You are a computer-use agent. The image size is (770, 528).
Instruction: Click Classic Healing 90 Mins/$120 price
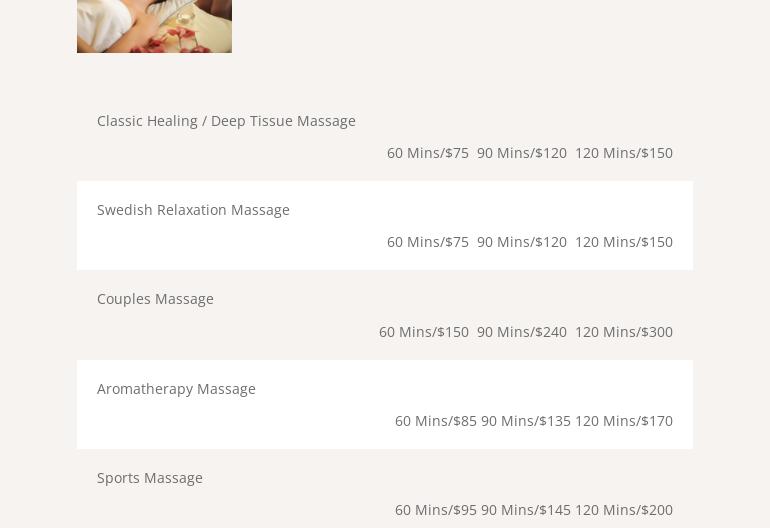(x=522, y=153)
